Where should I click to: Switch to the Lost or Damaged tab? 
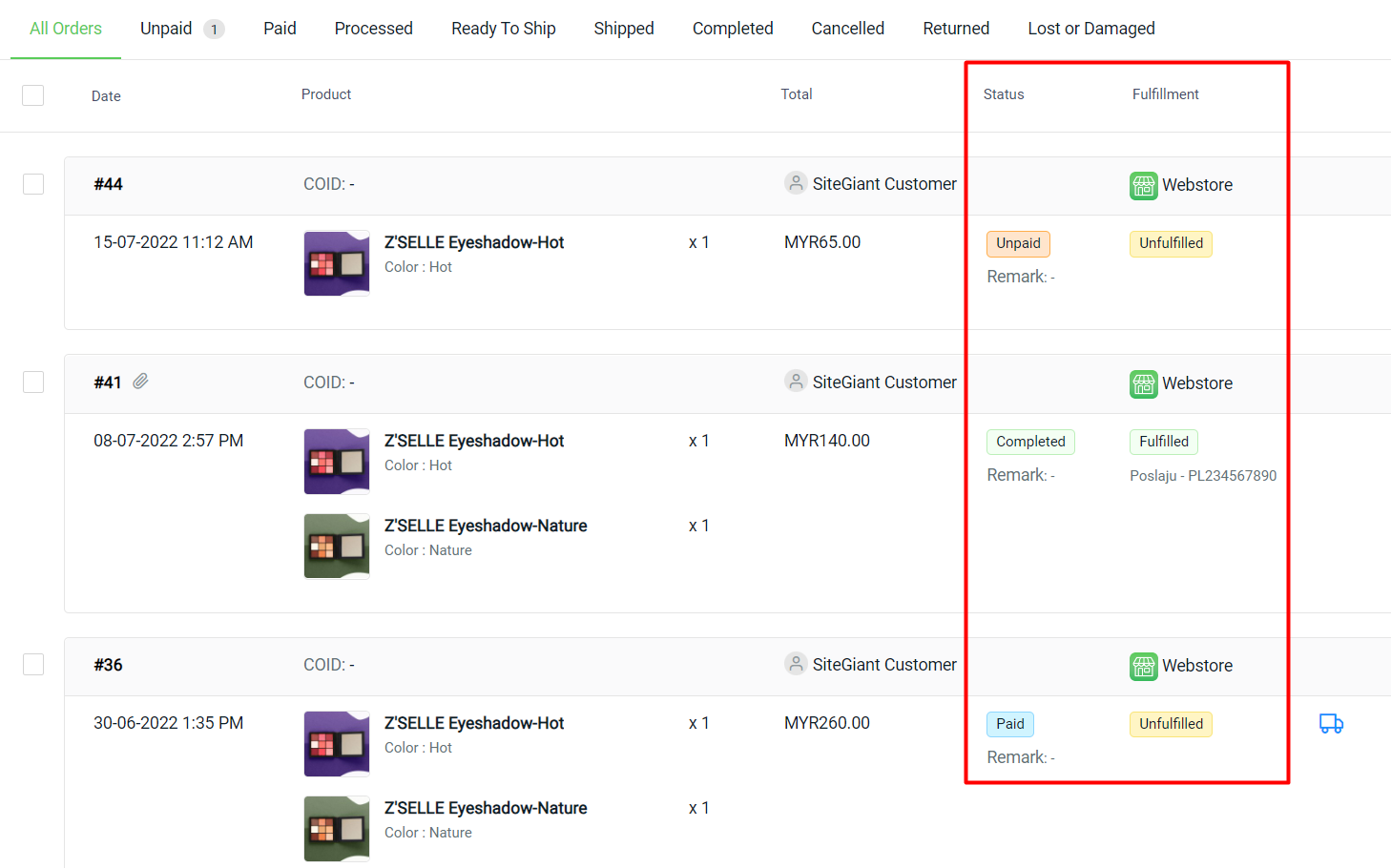[1091, 29]
